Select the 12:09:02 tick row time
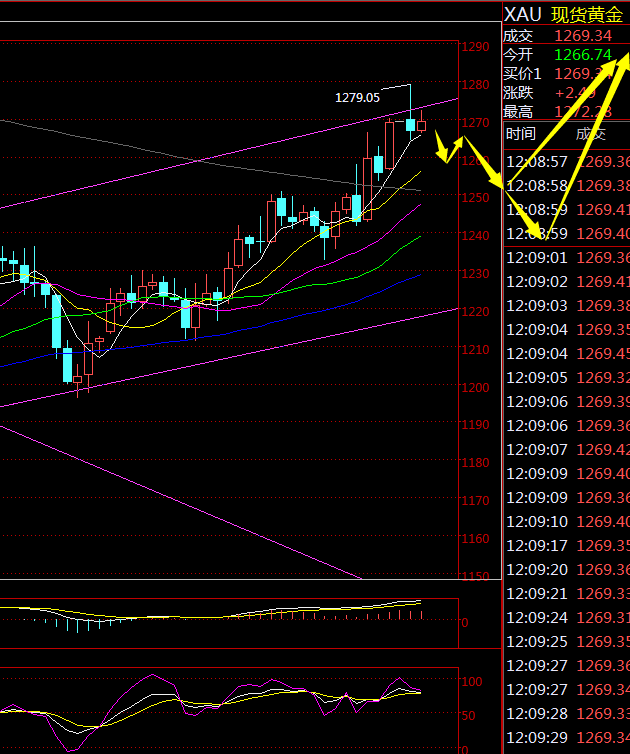630x754 pixels. coord(537,281)
